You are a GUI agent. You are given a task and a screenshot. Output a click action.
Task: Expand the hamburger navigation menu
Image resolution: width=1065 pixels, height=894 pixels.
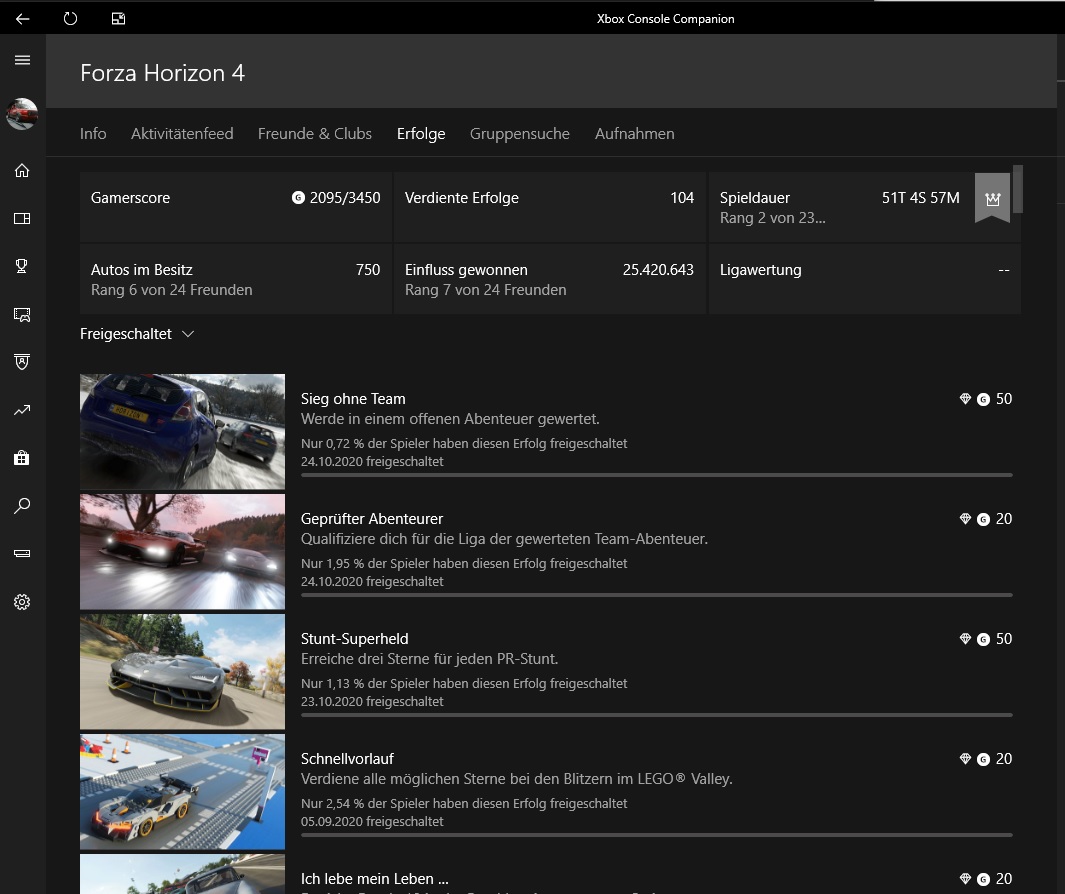pyautogui.click(x=22, y=60)
